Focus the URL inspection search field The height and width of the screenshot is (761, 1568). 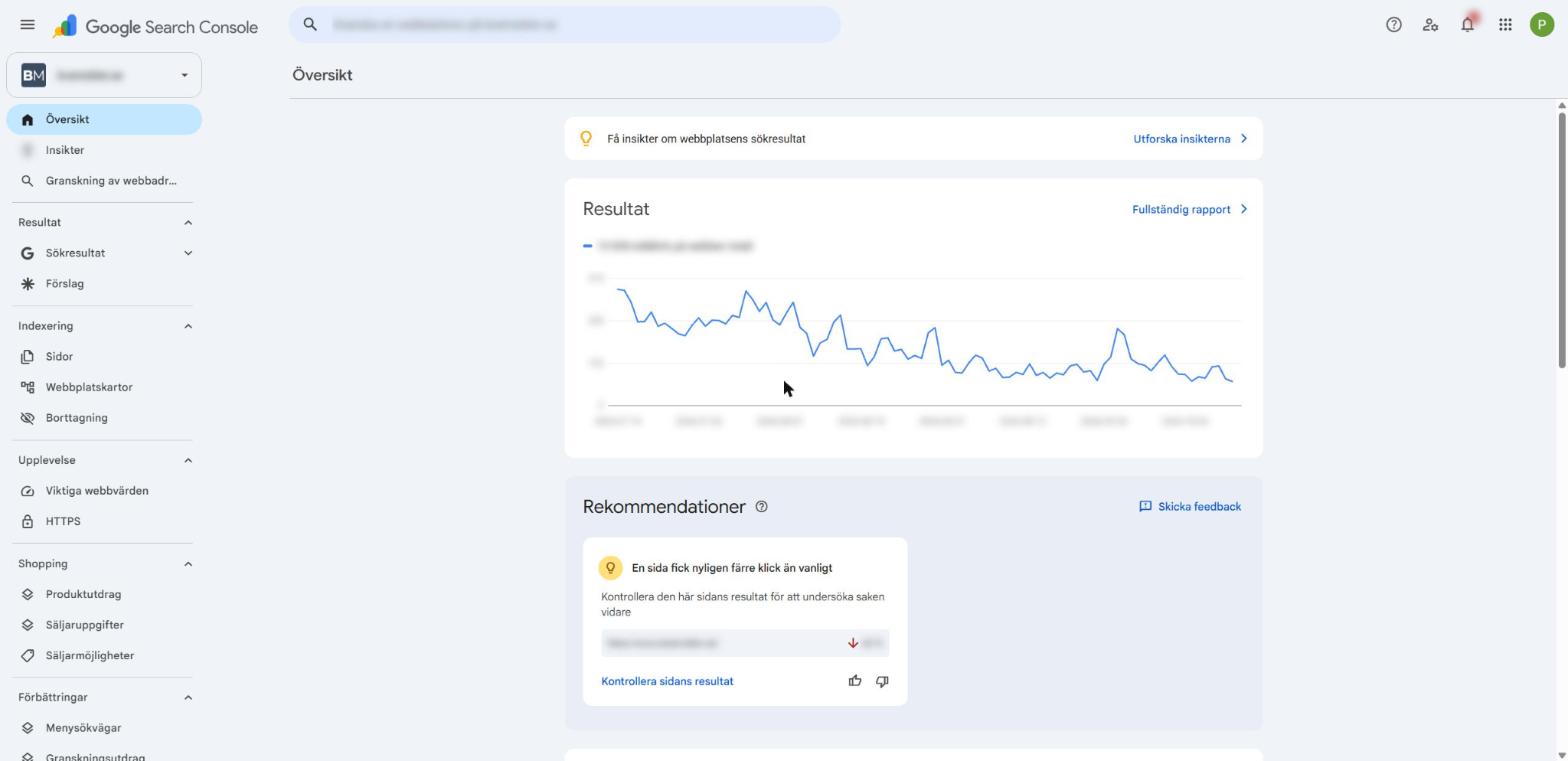coord(565,24)
